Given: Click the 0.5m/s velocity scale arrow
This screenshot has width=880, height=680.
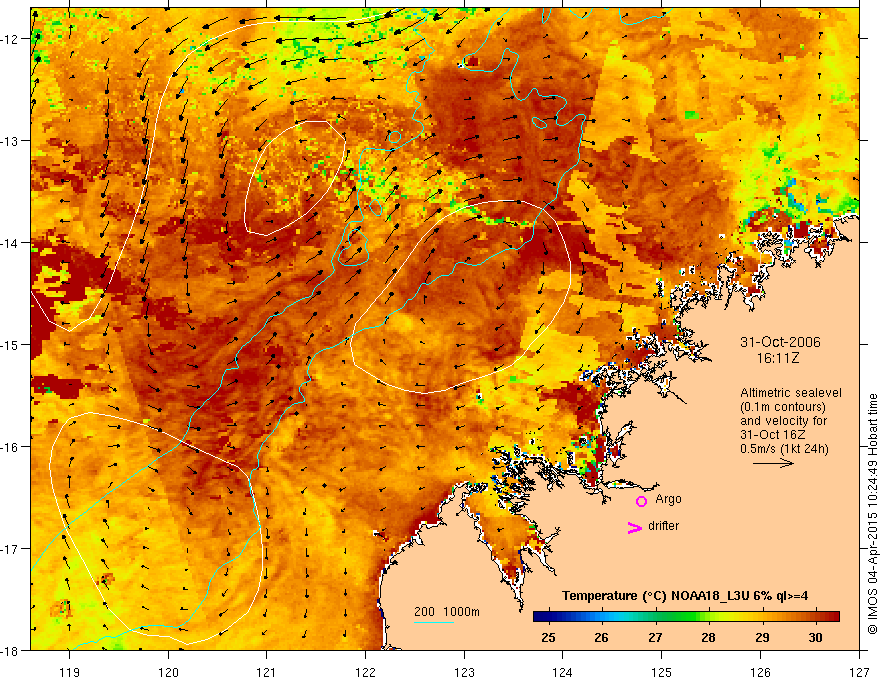Looking at the screenshot, I should click(x=773, y=463).
